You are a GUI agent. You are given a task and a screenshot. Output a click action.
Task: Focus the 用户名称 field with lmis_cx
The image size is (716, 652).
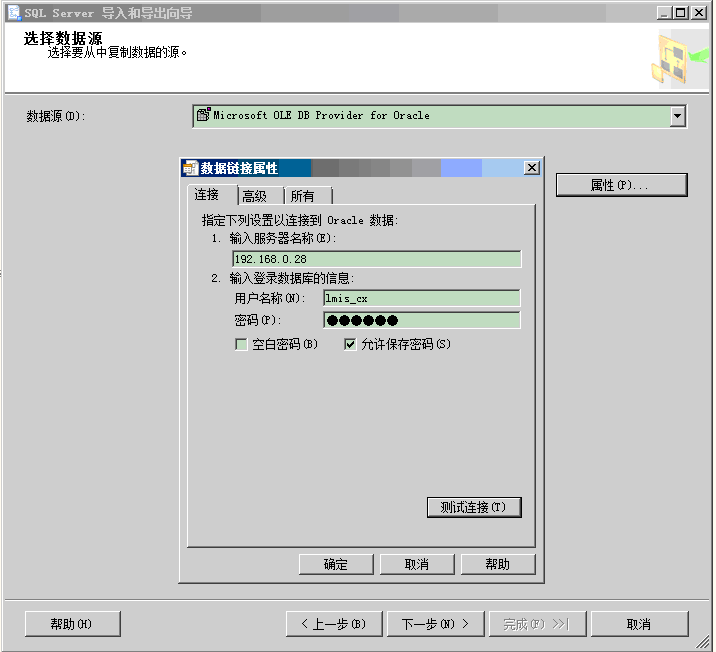421,298
